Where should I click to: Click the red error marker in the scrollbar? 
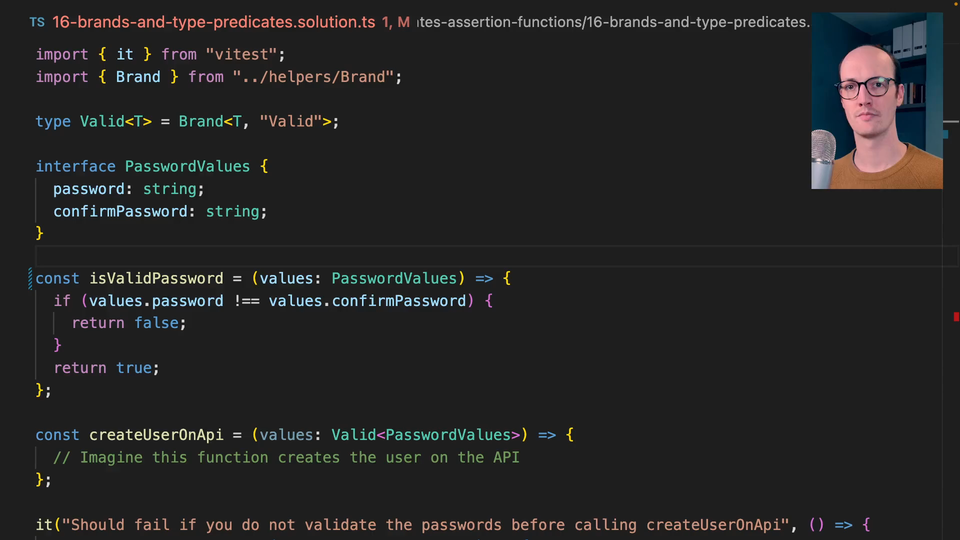click(955, 317)
